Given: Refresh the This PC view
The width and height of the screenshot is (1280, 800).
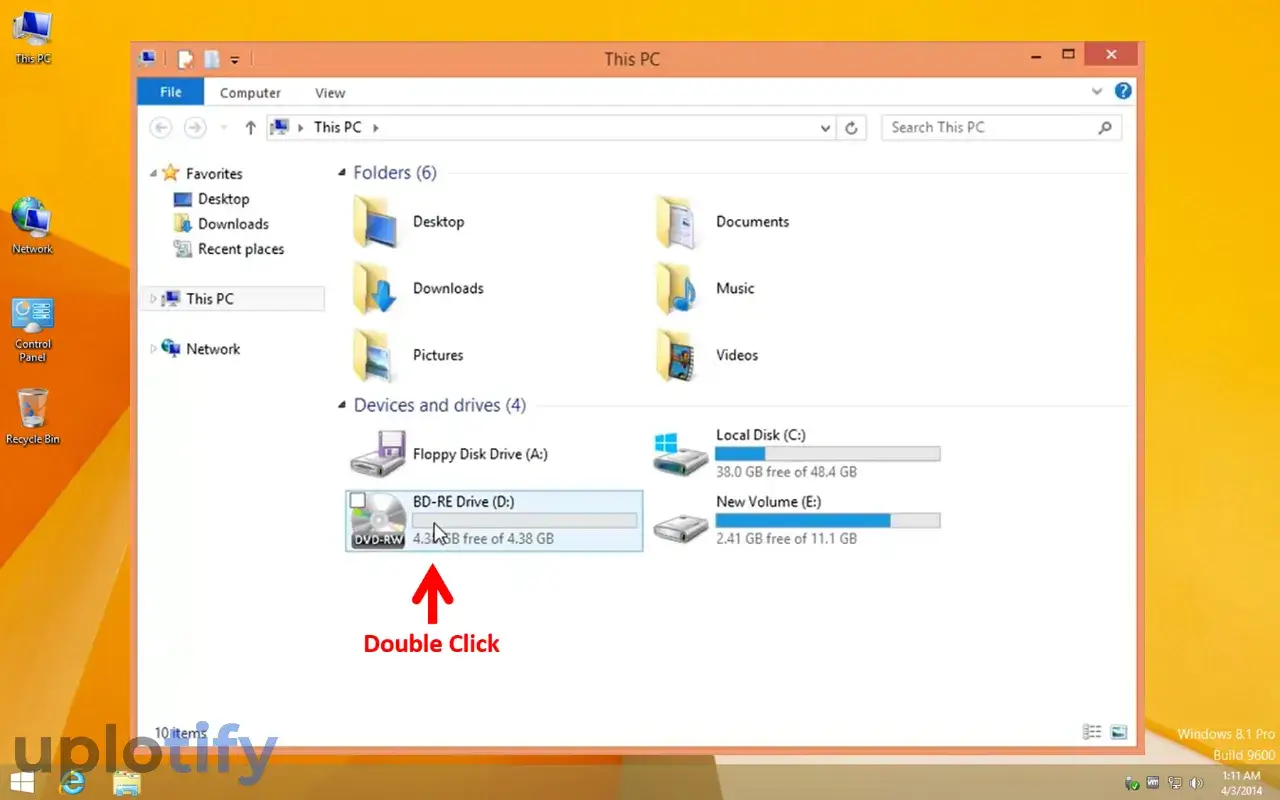Looking at the screenshot, I should [851, 128].
